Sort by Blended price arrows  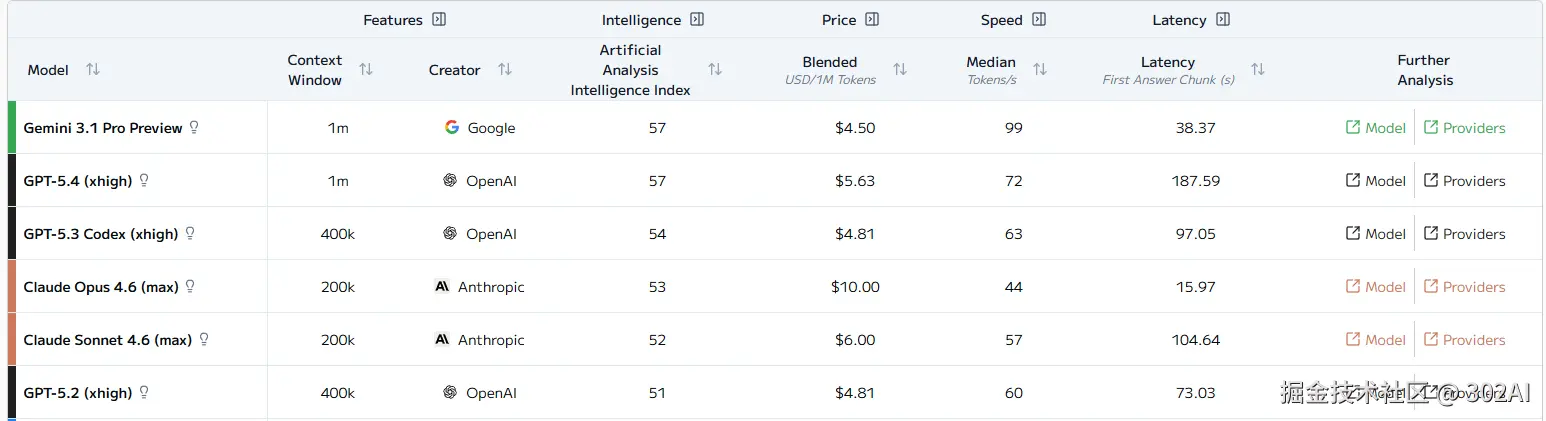(900, 70)
